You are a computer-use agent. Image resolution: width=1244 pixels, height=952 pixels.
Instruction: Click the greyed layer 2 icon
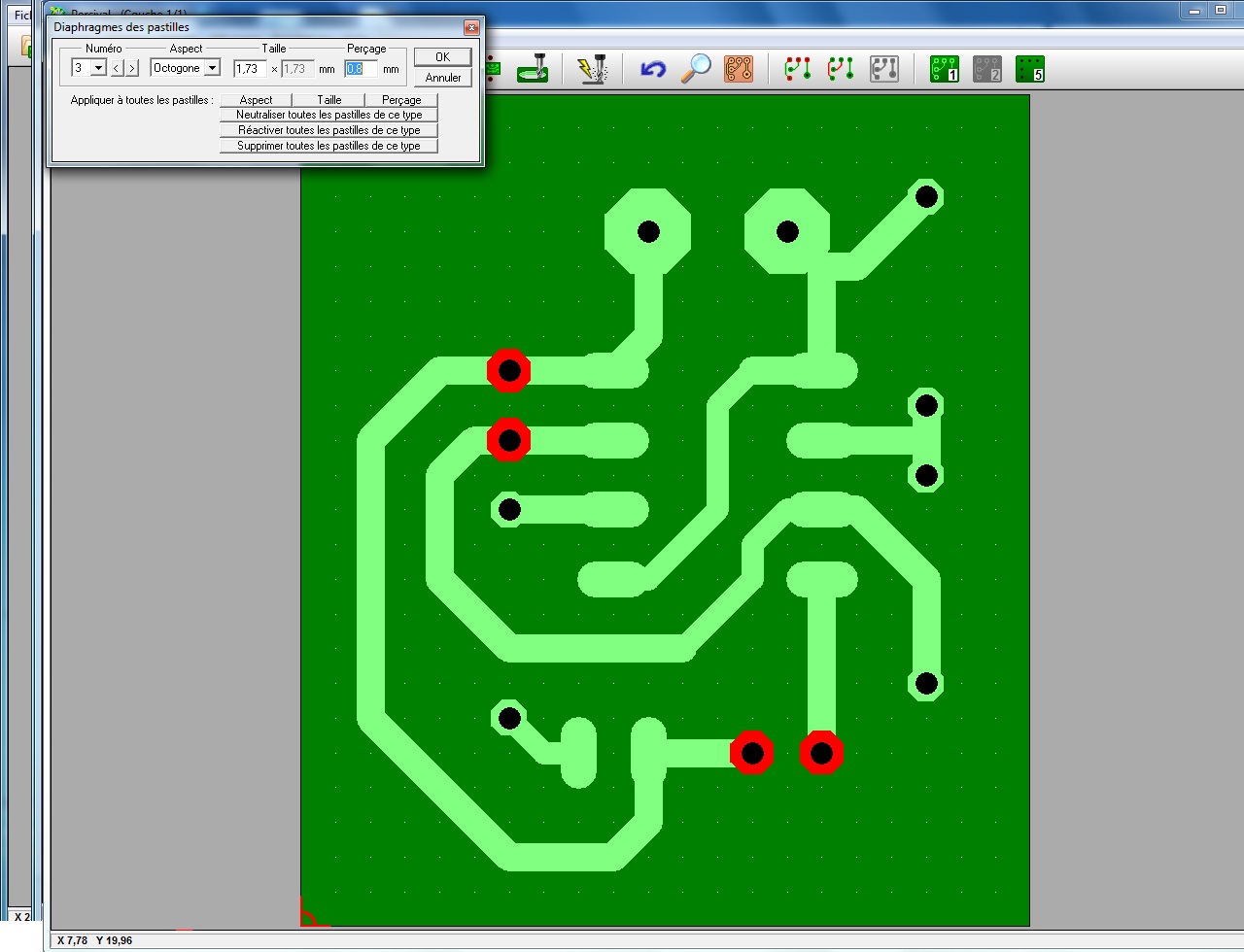987,69
